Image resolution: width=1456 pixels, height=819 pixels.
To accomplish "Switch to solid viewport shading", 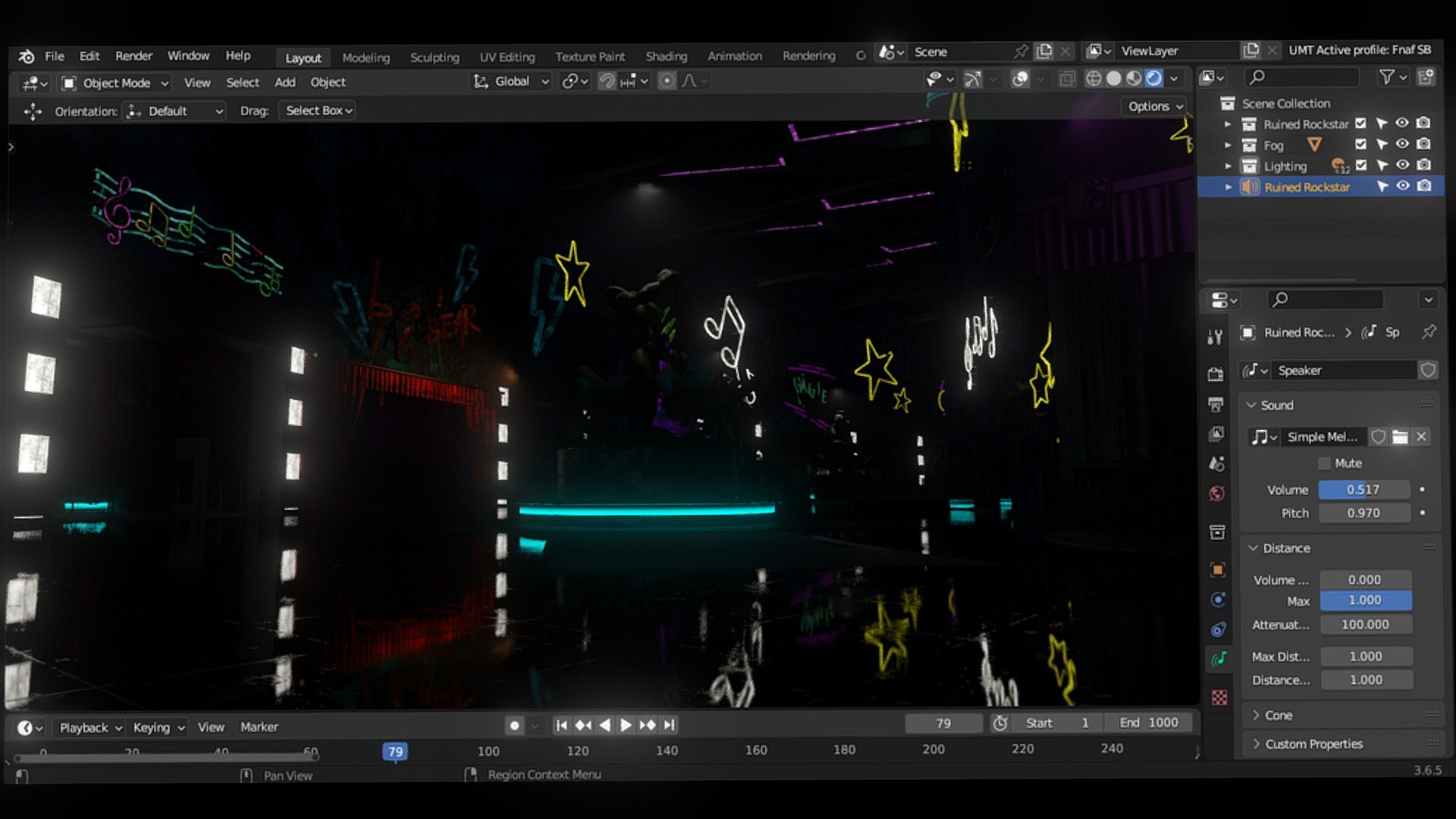I will pos(1113,79).
